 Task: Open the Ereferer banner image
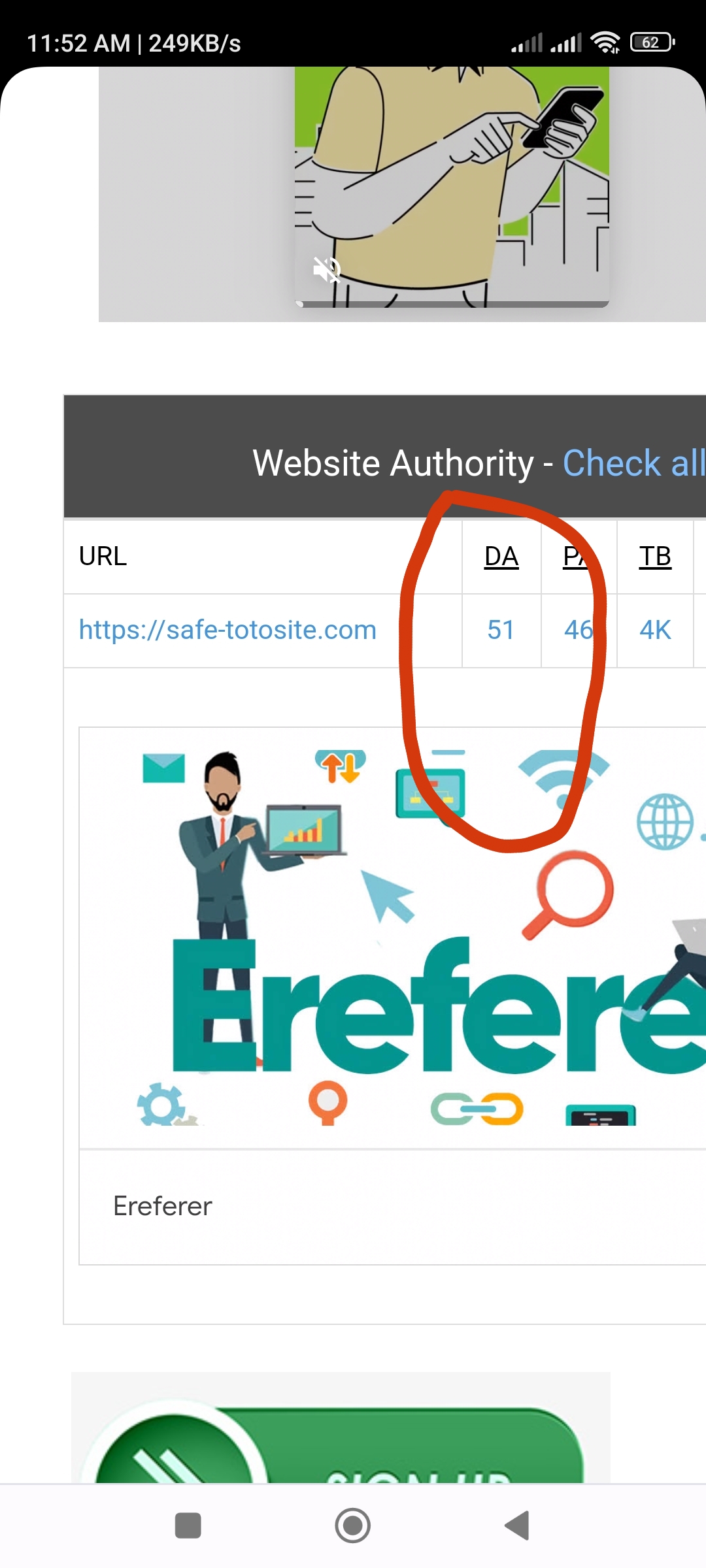[x=392, y=938]
